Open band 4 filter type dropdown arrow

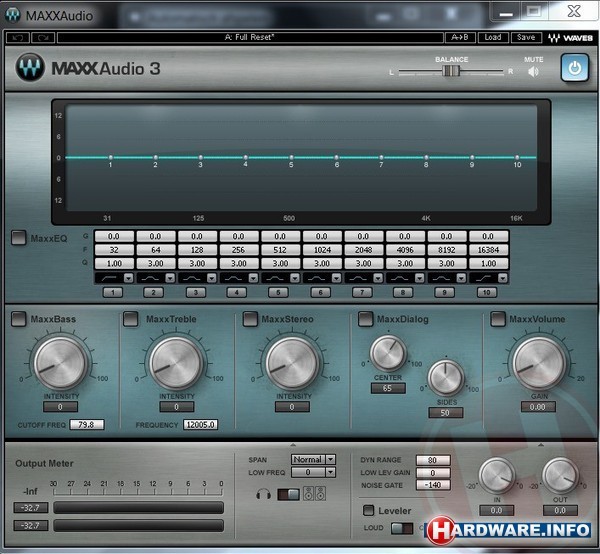[x=253, y=278]
